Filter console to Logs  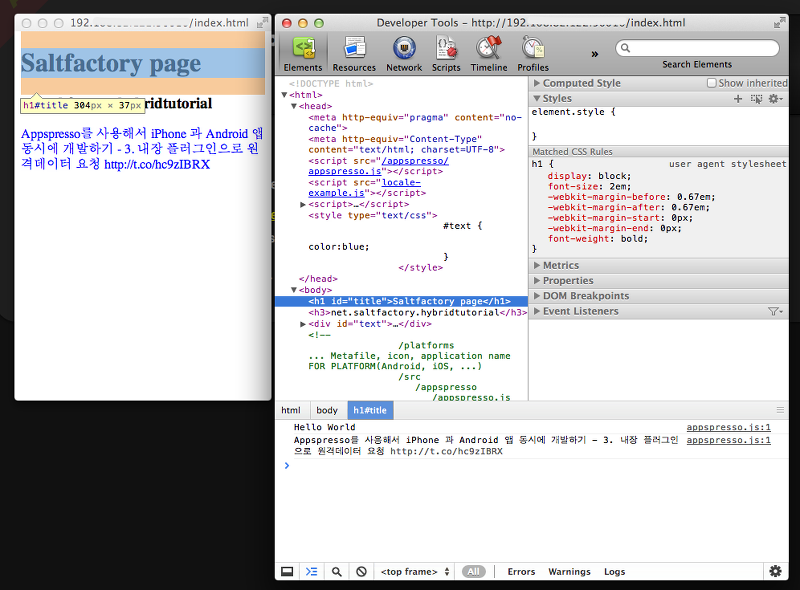(614, 572)
